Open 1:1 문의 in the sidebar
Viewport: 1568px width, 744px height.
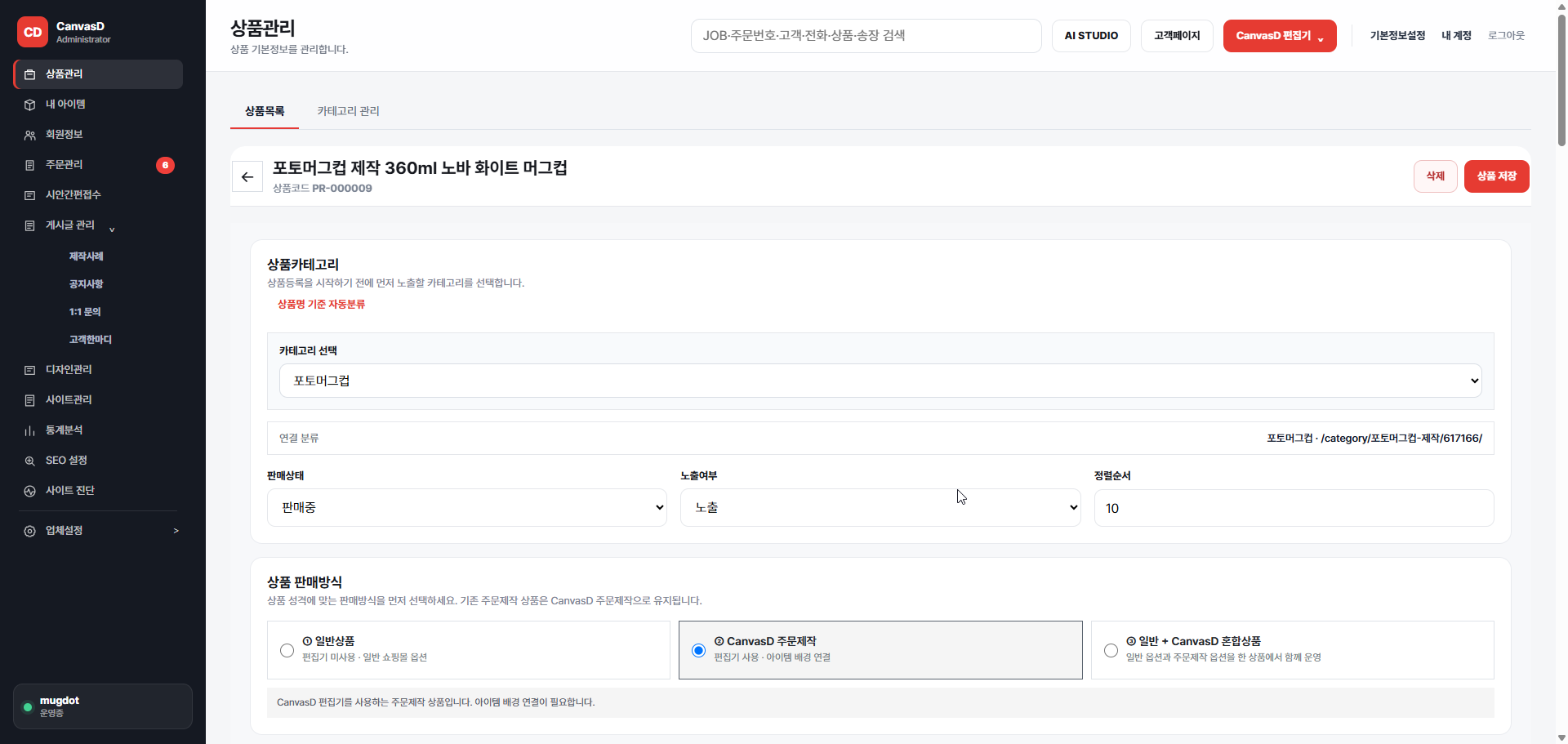pyautogui.click(x=85, y=312)
